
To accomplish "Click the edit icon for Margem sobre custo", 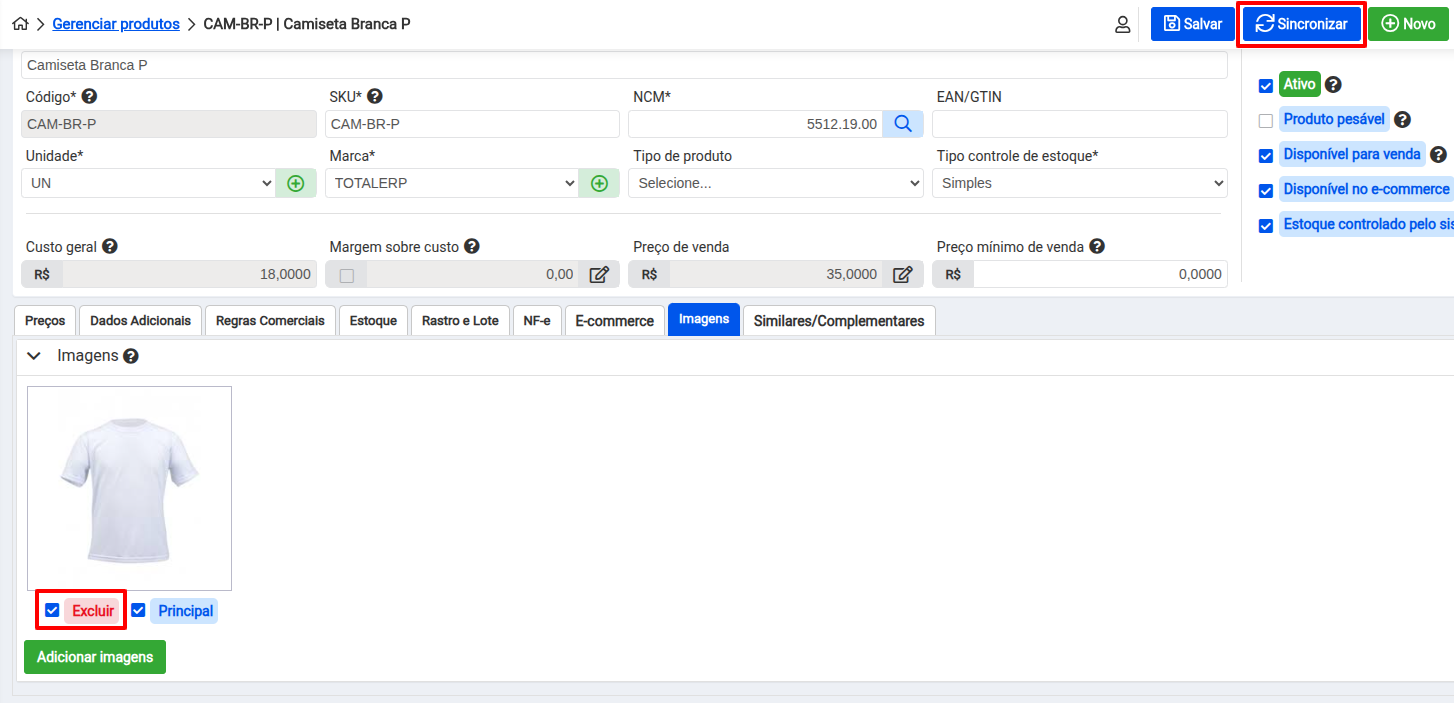I will (598, 274).
